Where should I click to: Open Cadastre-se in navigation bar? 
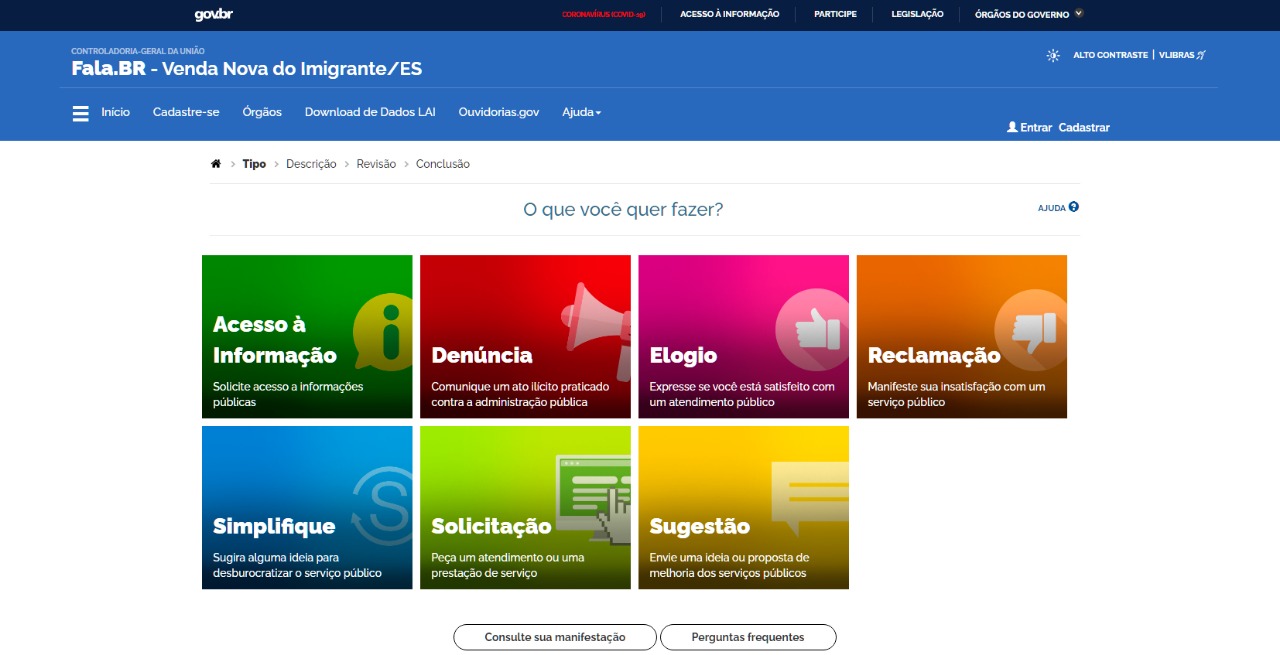pos(186,112)
